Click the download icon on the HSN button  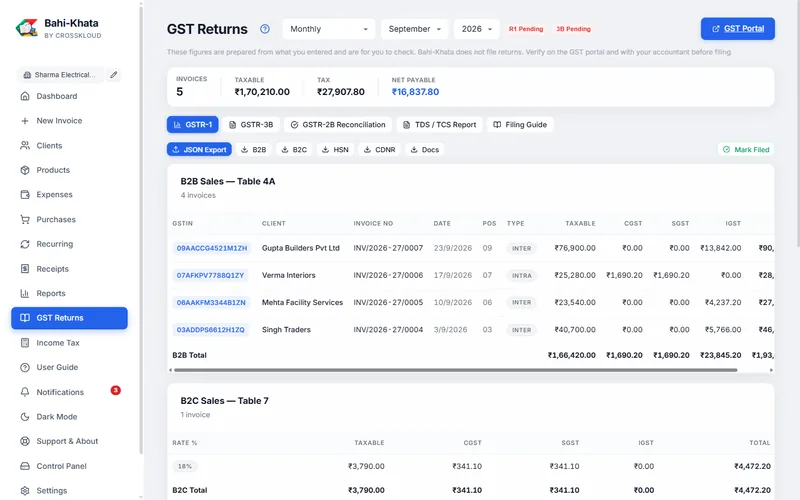click(x=325, y=149)
